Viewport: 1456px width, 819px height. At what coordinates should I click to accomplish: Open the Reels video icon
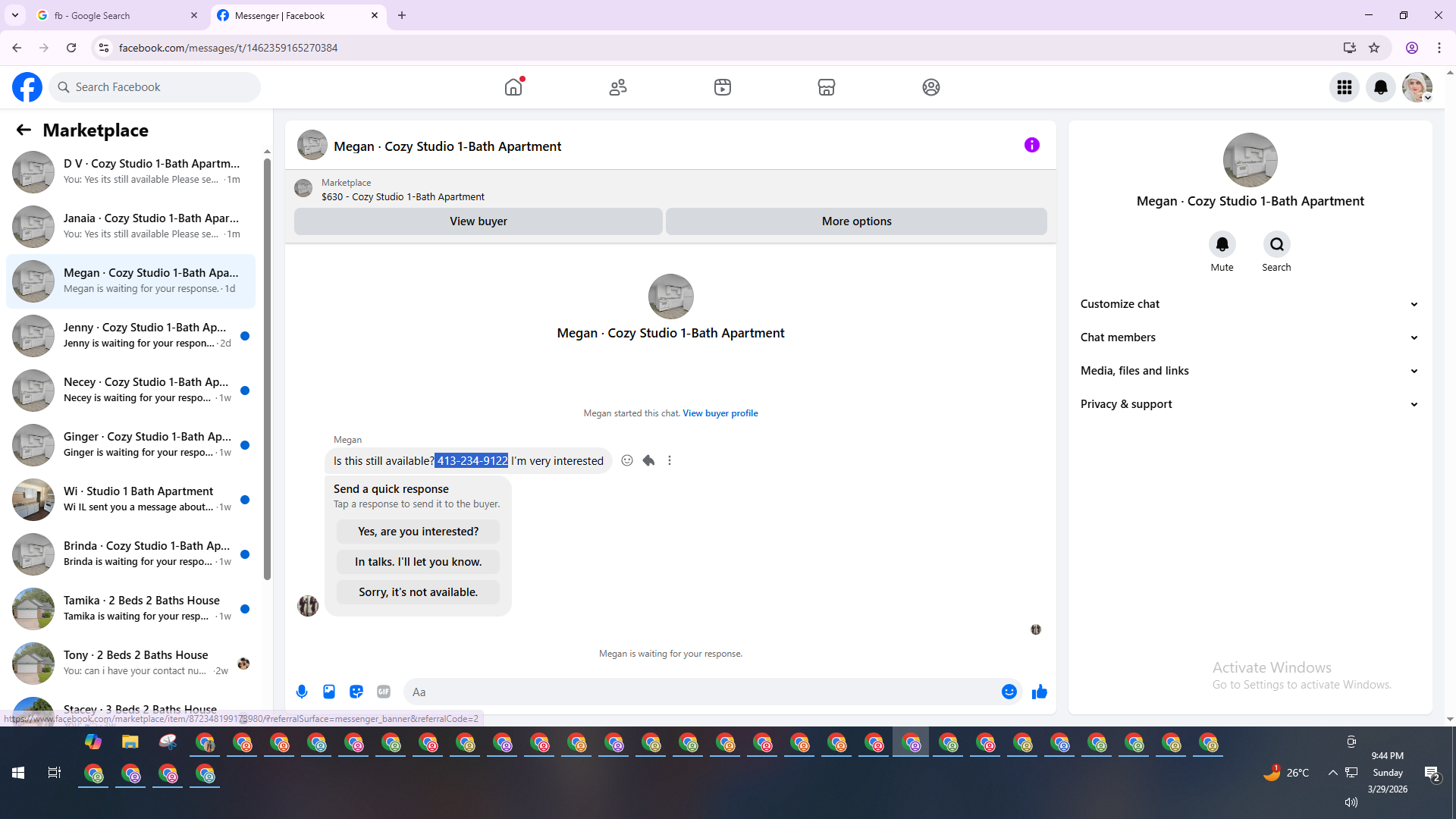click(x=723, y=87)
